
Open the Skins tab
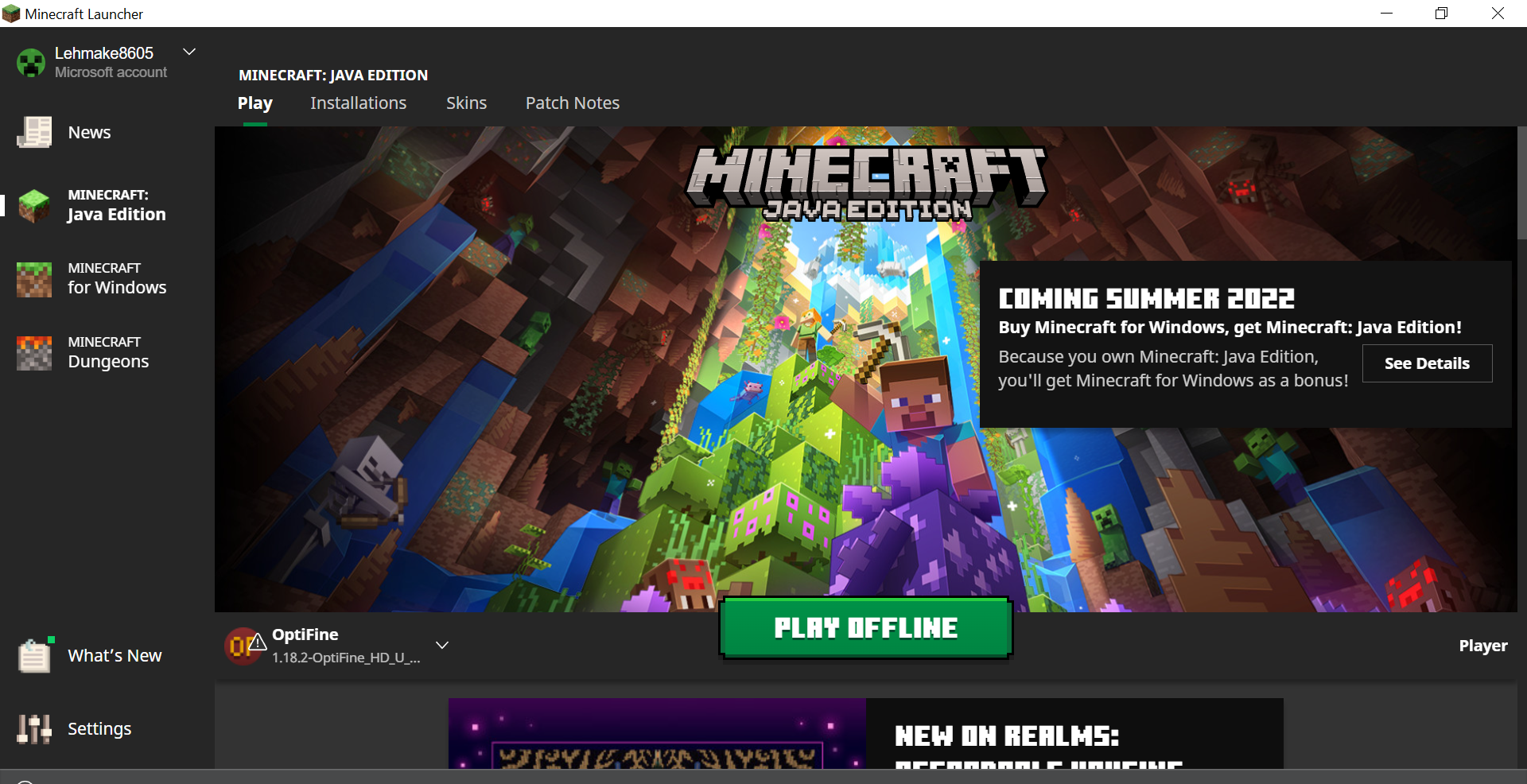click(x=466, y=103)
